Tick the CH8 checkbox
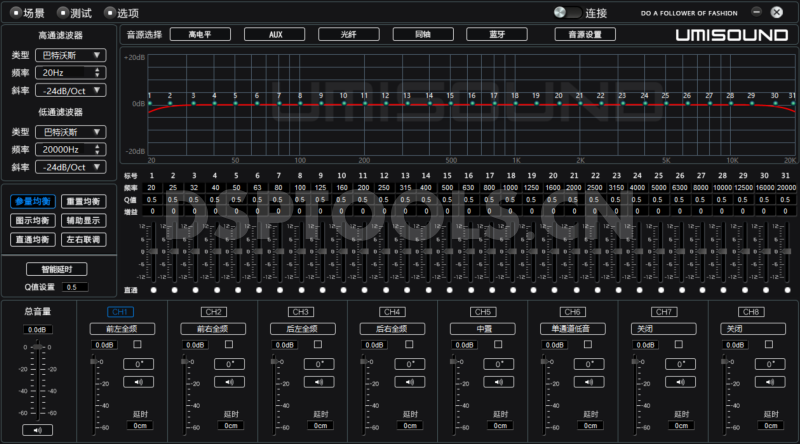The image size is (800, 444). point(769,344)
